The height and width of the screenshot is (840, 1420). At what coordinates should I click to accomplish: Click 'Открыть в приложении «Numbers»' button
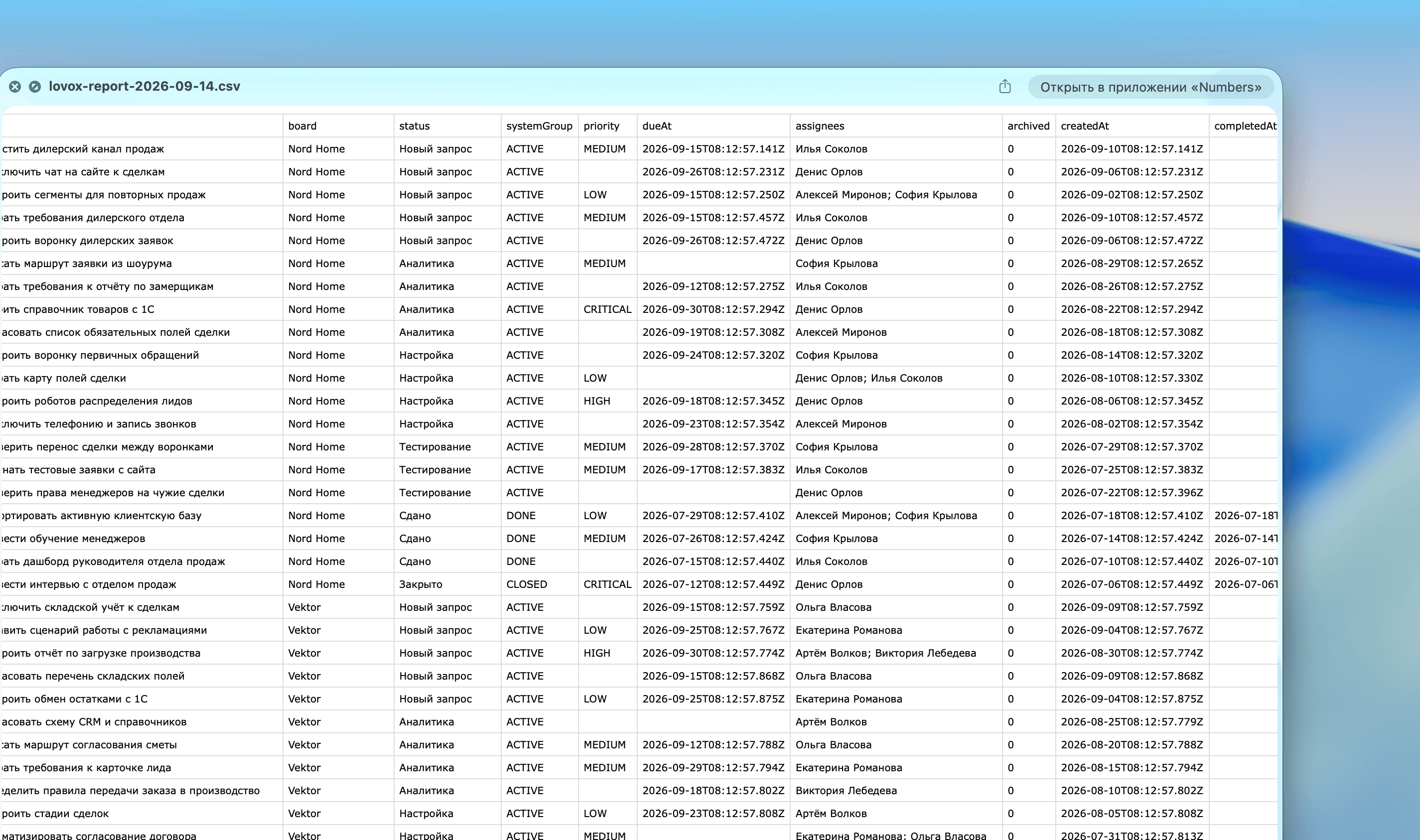coord(1150,87)
